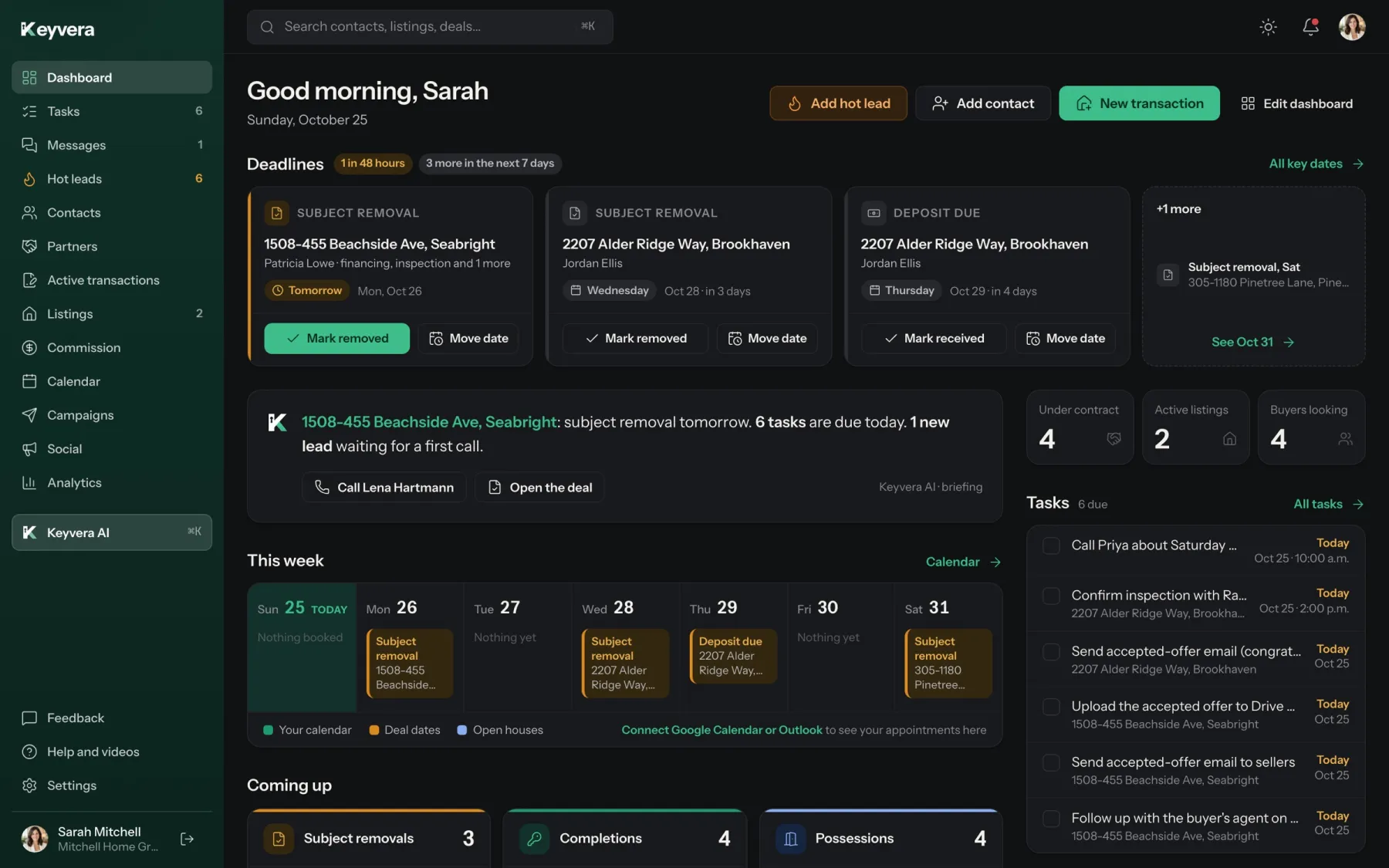Open the Calendar link above This week
The width and height of the screenshot is (1389, 868).
(x=963, y=562)
